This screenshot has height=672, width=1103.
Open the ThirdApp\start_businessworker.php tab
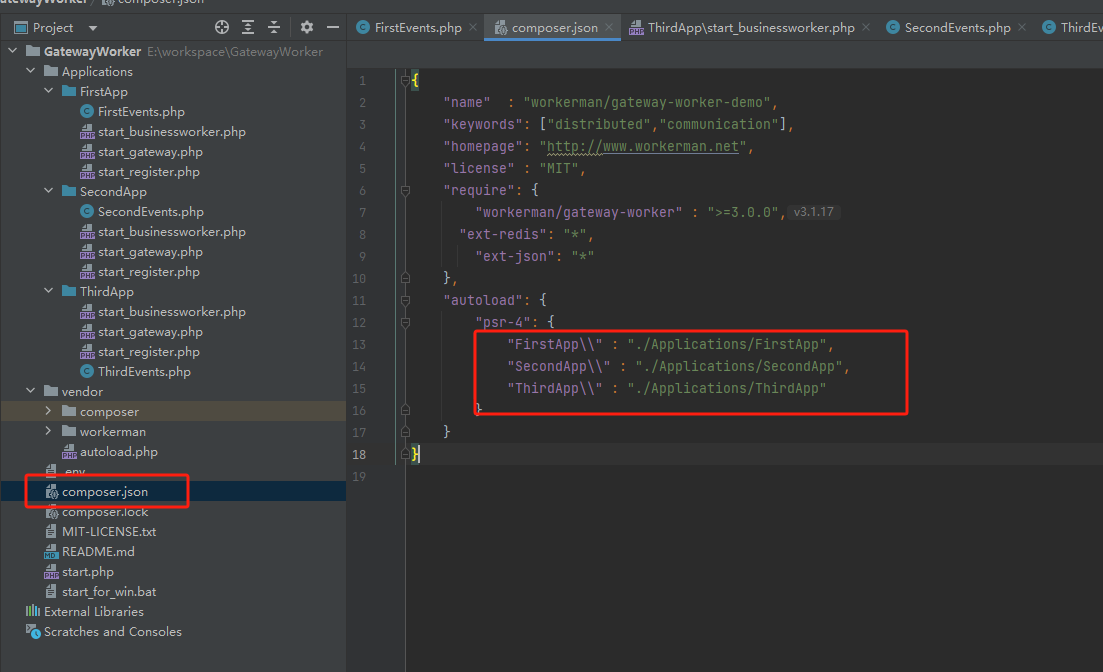[x=751, y=27]
